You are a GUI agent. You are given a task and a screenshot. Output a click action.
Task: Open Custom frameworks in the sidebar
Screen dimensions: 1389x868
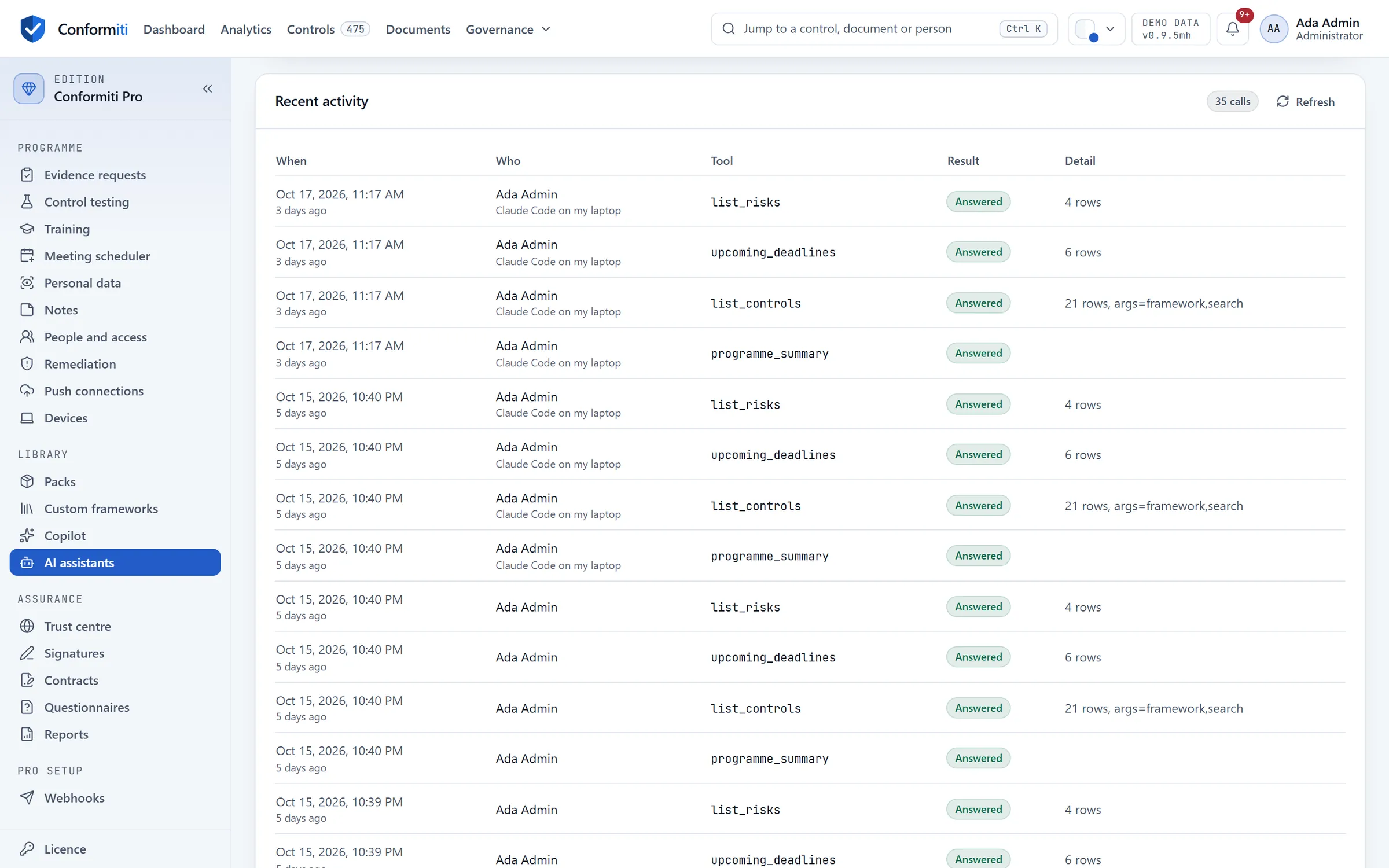pos(115,509)
